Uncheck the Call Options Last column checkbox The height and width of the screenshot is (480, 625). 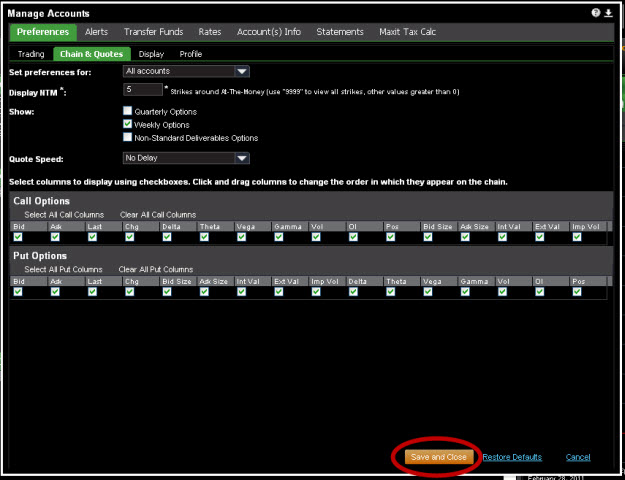[x=92, y=237]
